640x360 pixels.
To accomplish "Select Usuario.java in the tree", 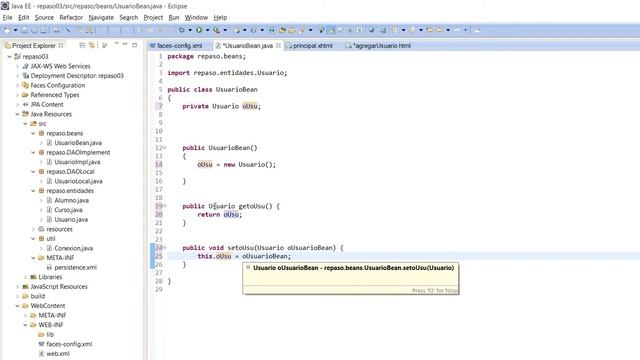I will (71, 220).
